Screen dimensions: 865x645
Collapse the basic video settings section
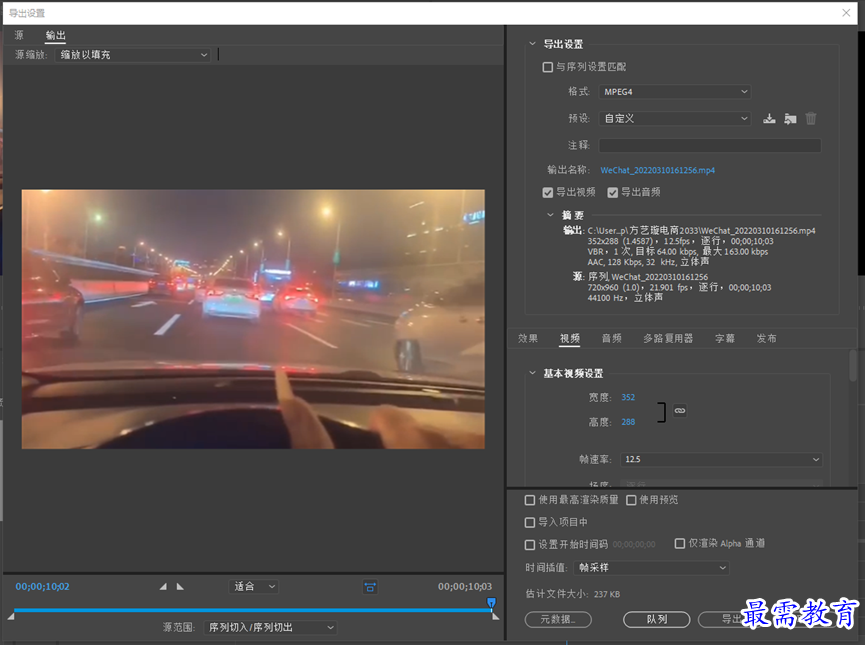(532, 373)
